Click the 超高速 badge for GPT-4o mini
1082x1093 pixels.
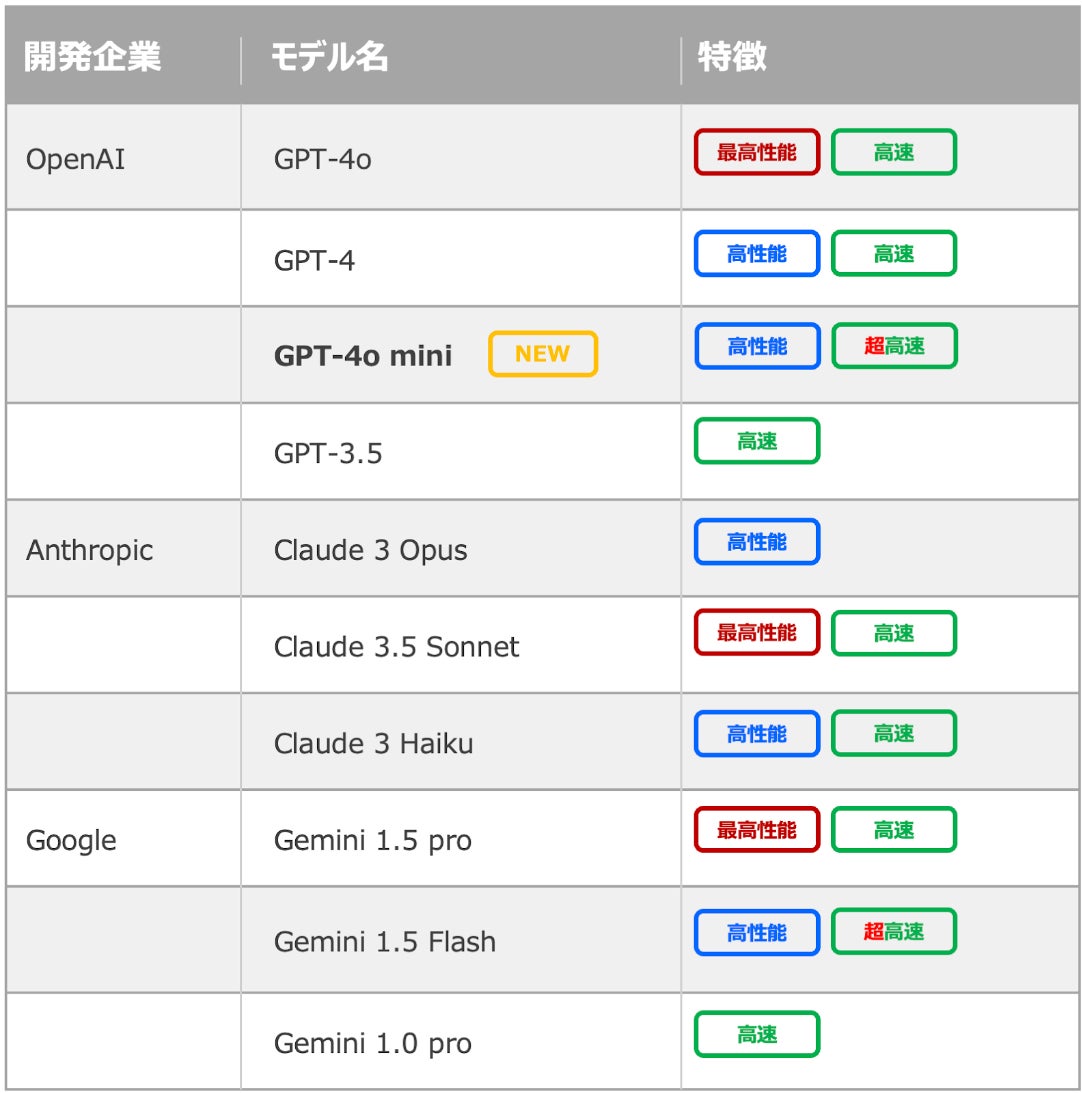(894, 346)
